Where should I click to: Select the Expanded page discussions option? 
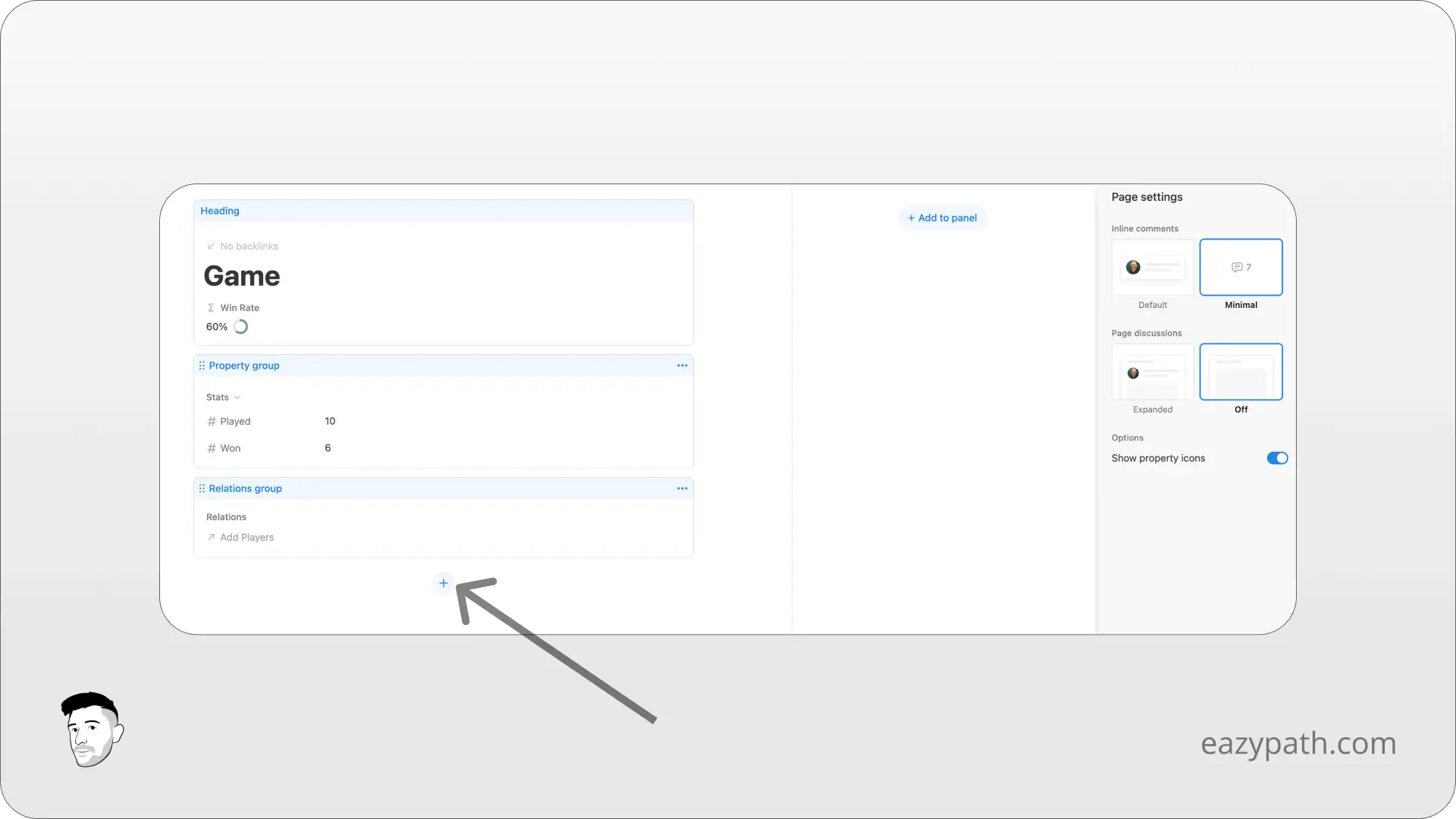click(1152, 372)
